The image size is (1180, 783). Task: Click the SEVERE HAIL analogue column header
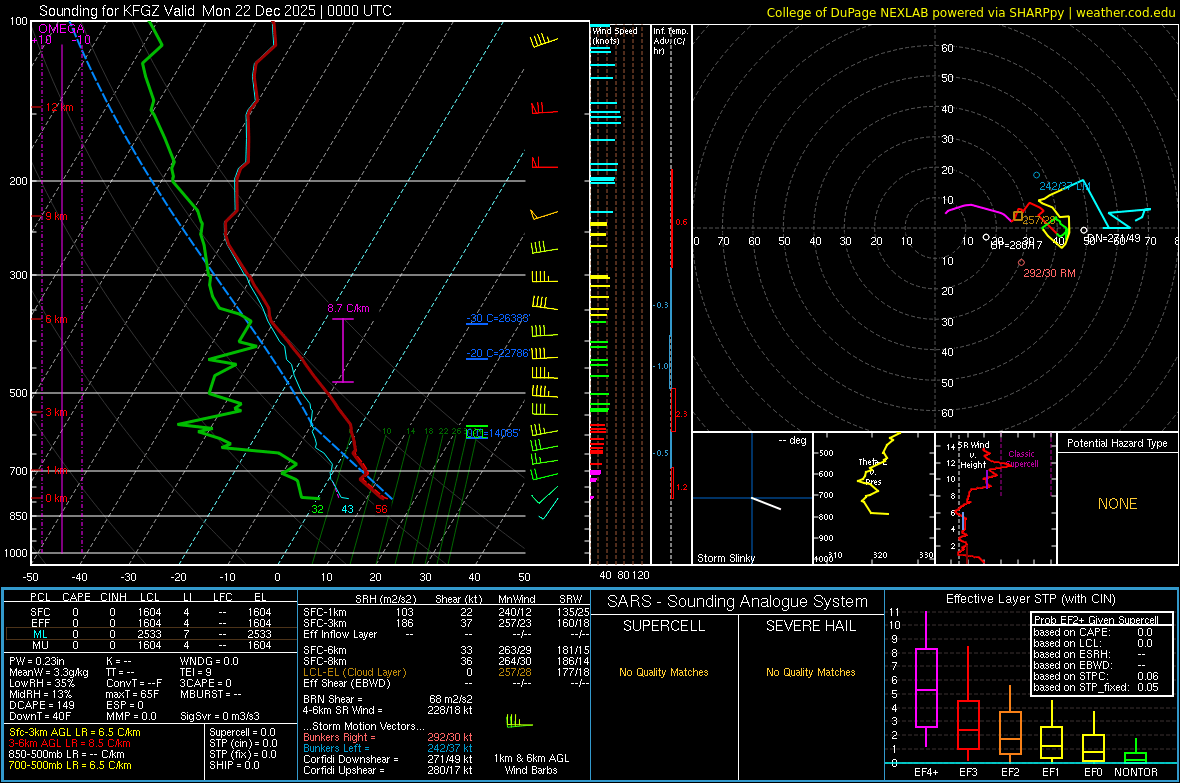(x=810, y=626)
